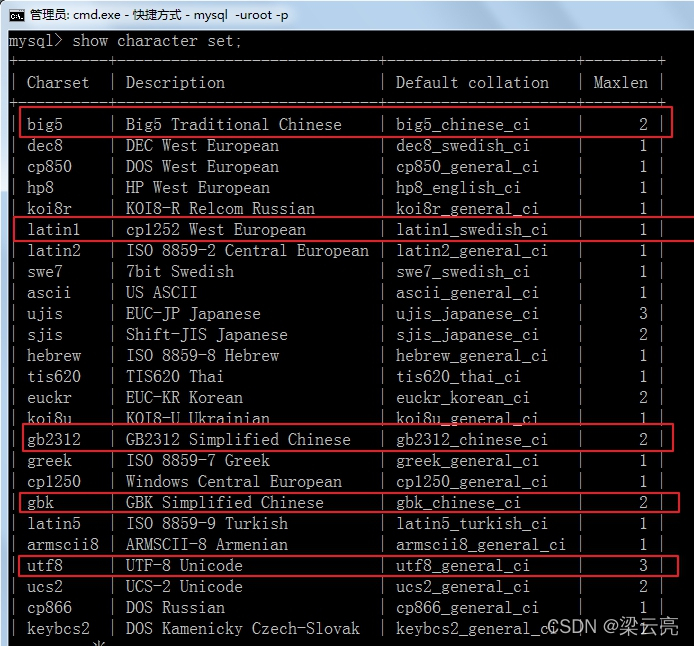694x646 pixels.
Task: Click the '7bit Swedish' description
Action: click(180, 272)
